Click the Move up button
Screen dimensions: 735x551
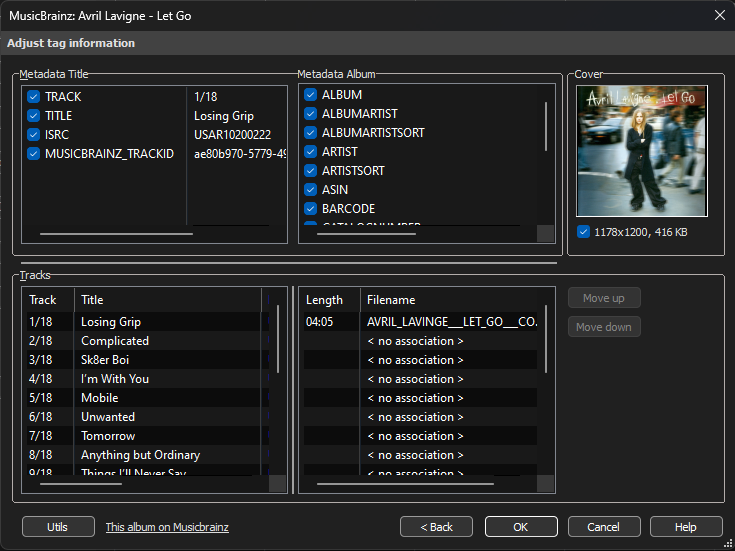[604, 298]
